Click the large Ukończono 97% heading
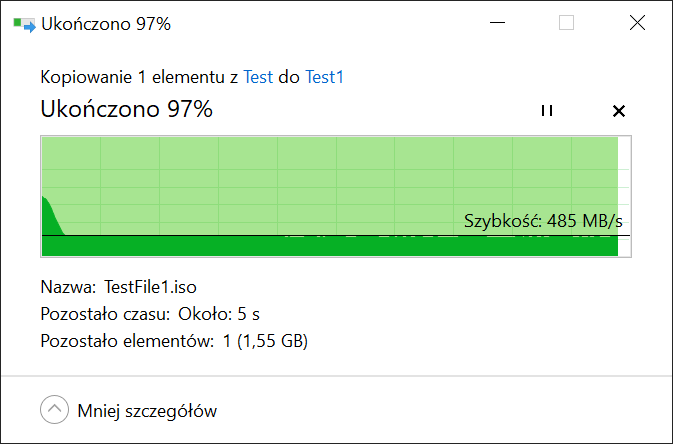 127,109
